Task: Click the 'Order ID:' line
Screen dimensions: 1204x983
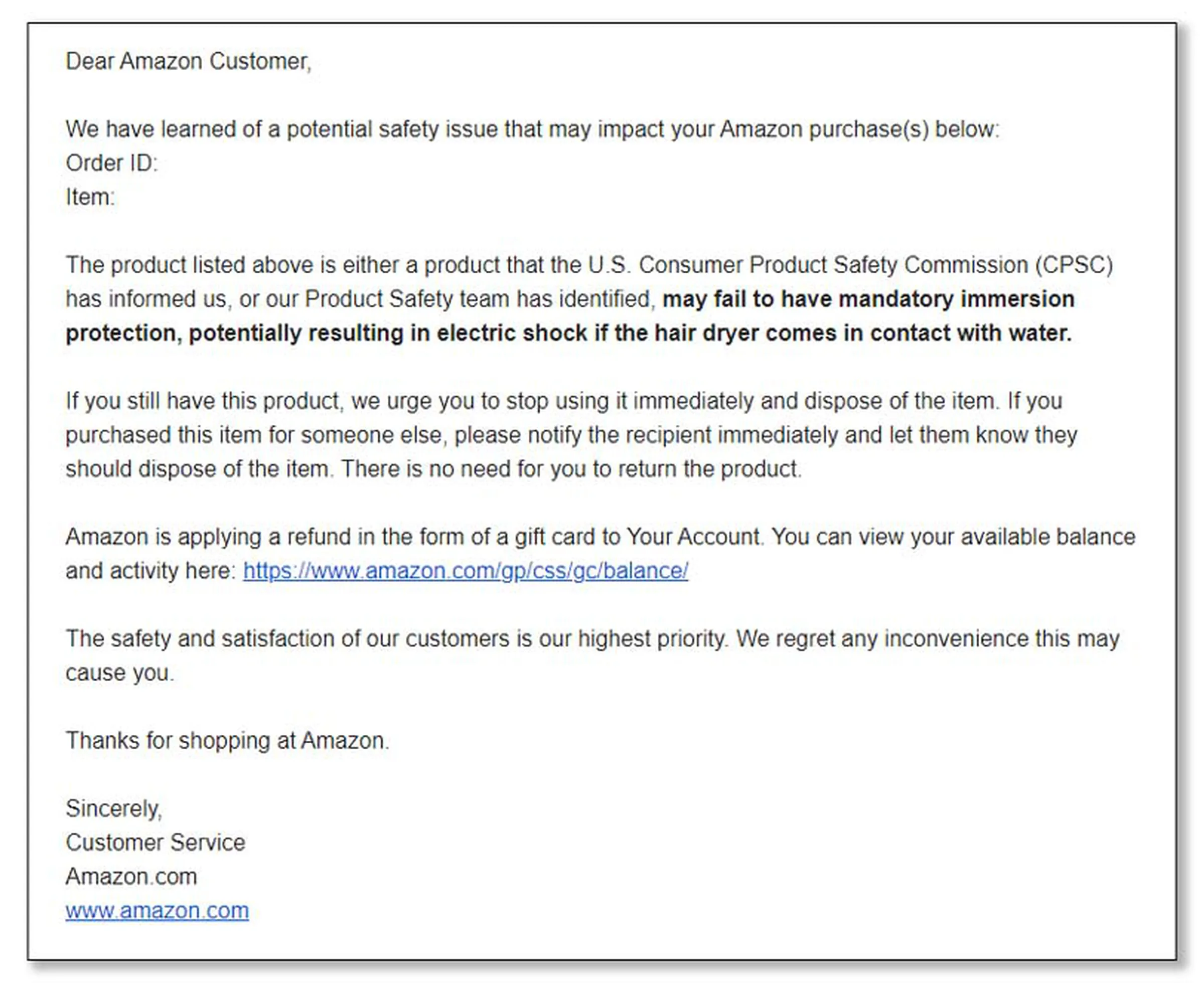Action: point(111,163)
